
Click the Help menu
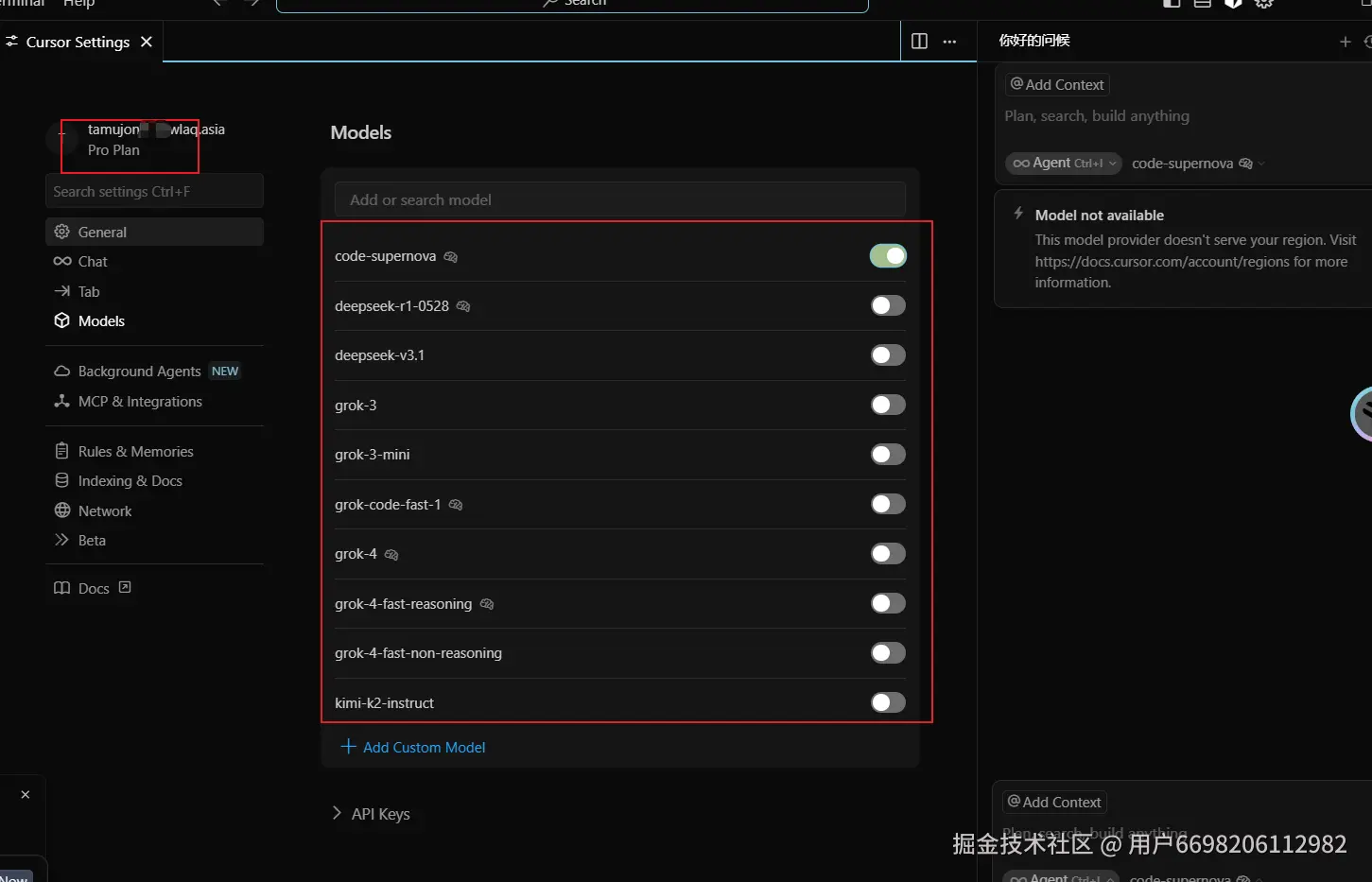pos(78,4)
